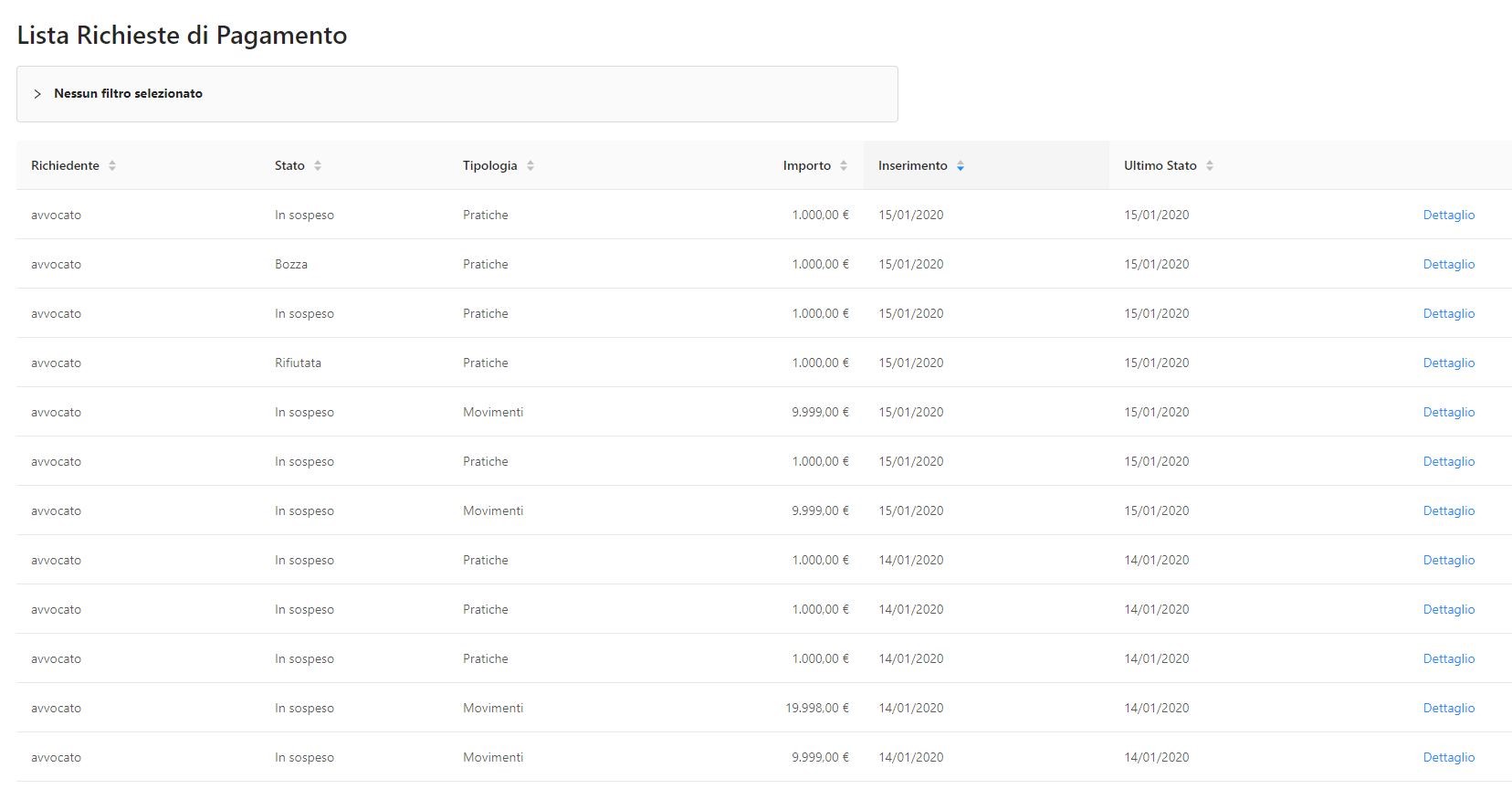Click the 19.998,00 € amount cell

(816, 708)
